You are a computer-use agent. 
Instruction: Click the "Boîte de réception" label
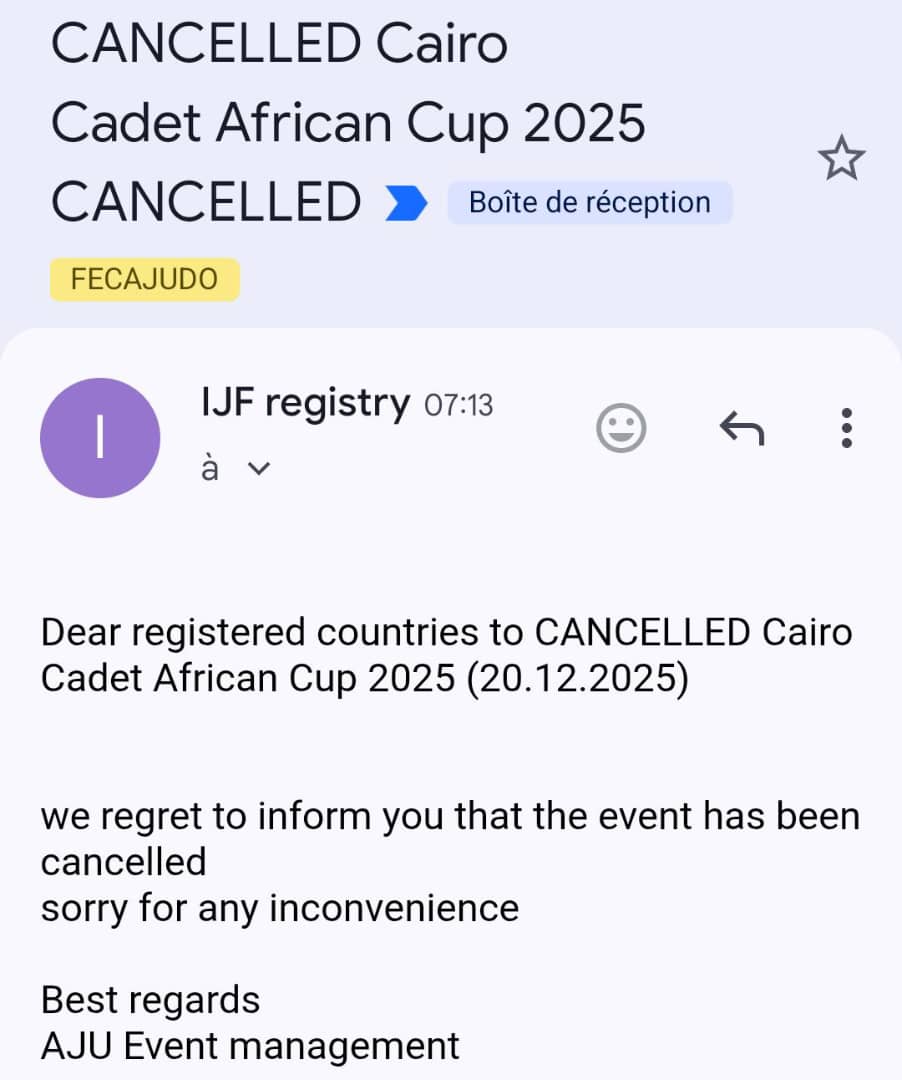coord(589,203)
